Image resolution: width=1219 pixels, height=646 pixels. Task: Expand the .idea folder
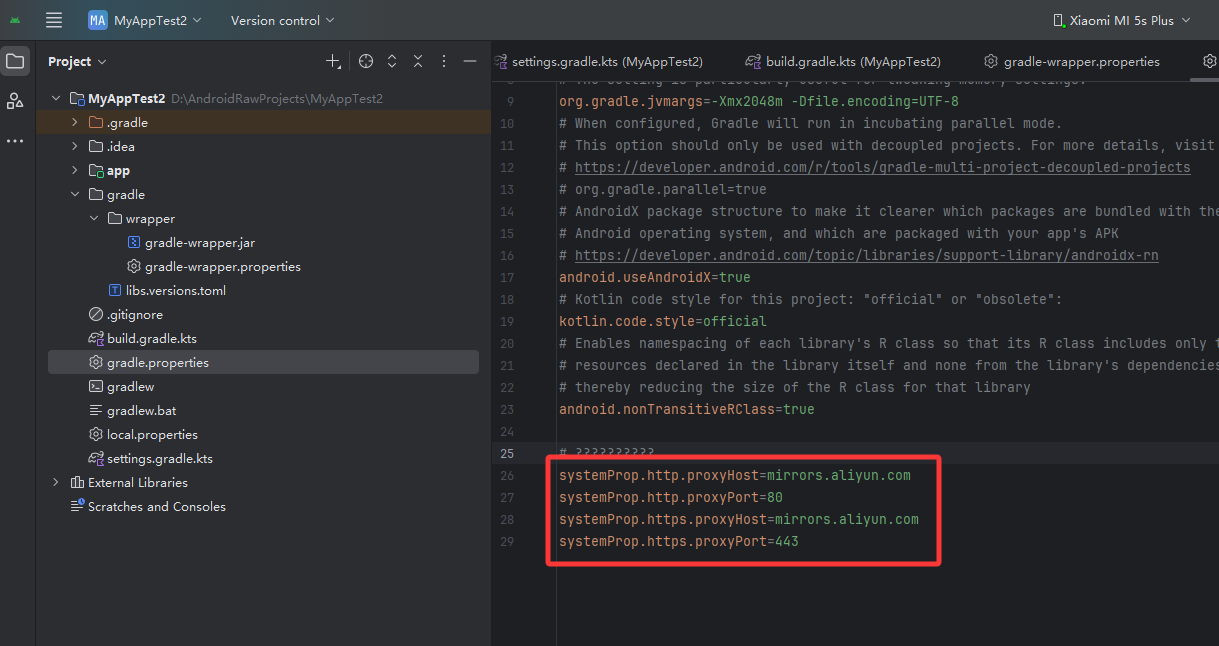[74, 147]
